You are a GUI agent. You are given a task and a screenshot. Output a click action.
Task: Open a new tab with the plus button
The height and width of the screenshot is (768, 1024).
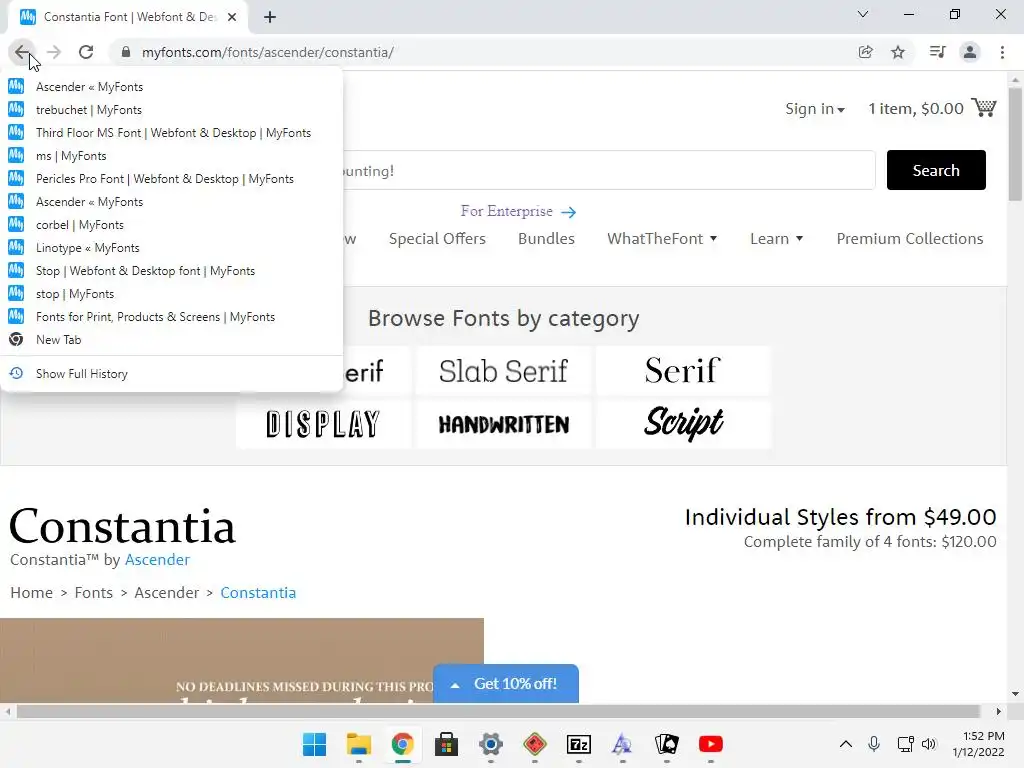click(270, 17)
